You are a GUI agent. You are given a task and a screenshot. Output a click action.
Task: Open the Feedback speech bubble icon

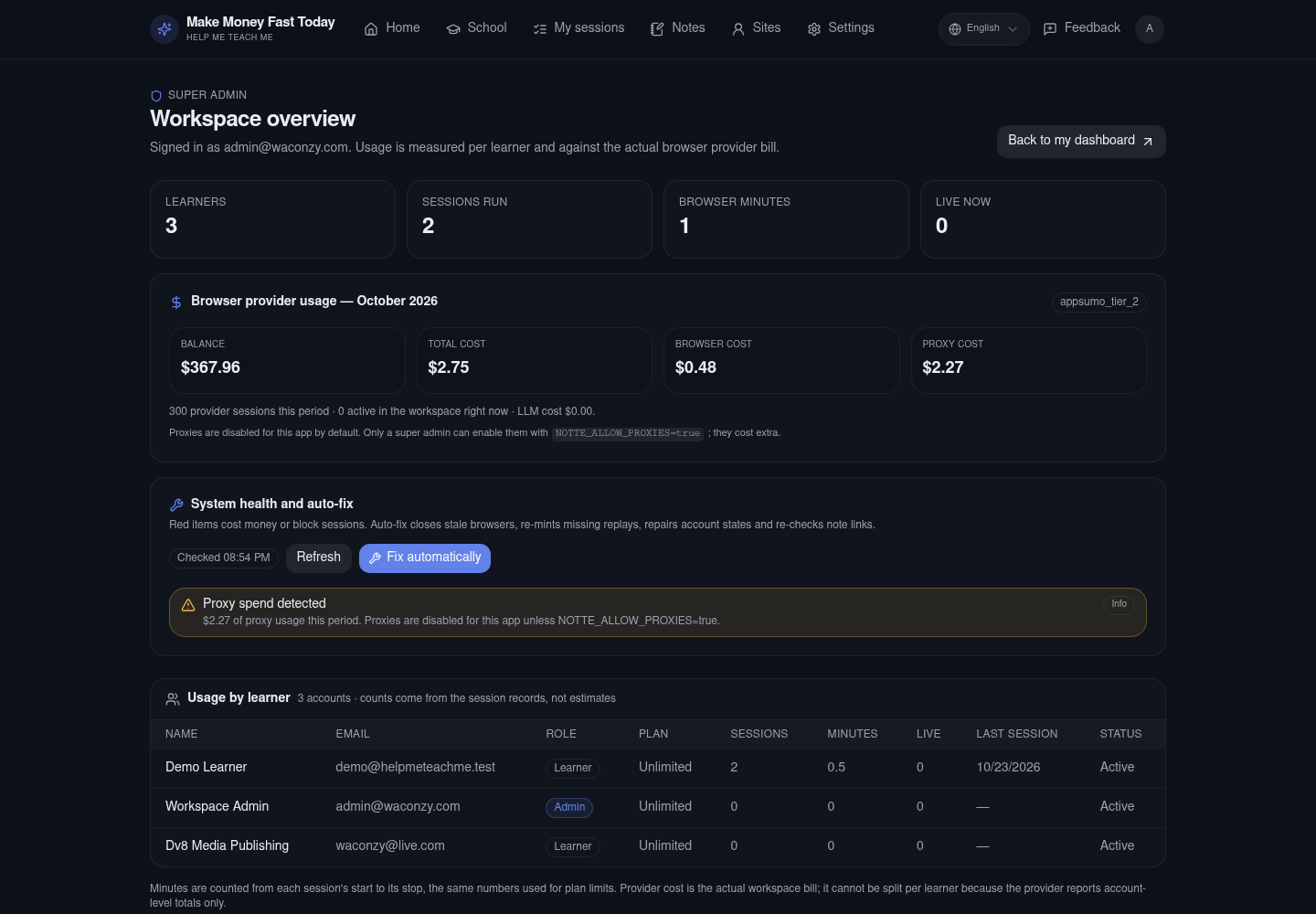click(1050, 29)
